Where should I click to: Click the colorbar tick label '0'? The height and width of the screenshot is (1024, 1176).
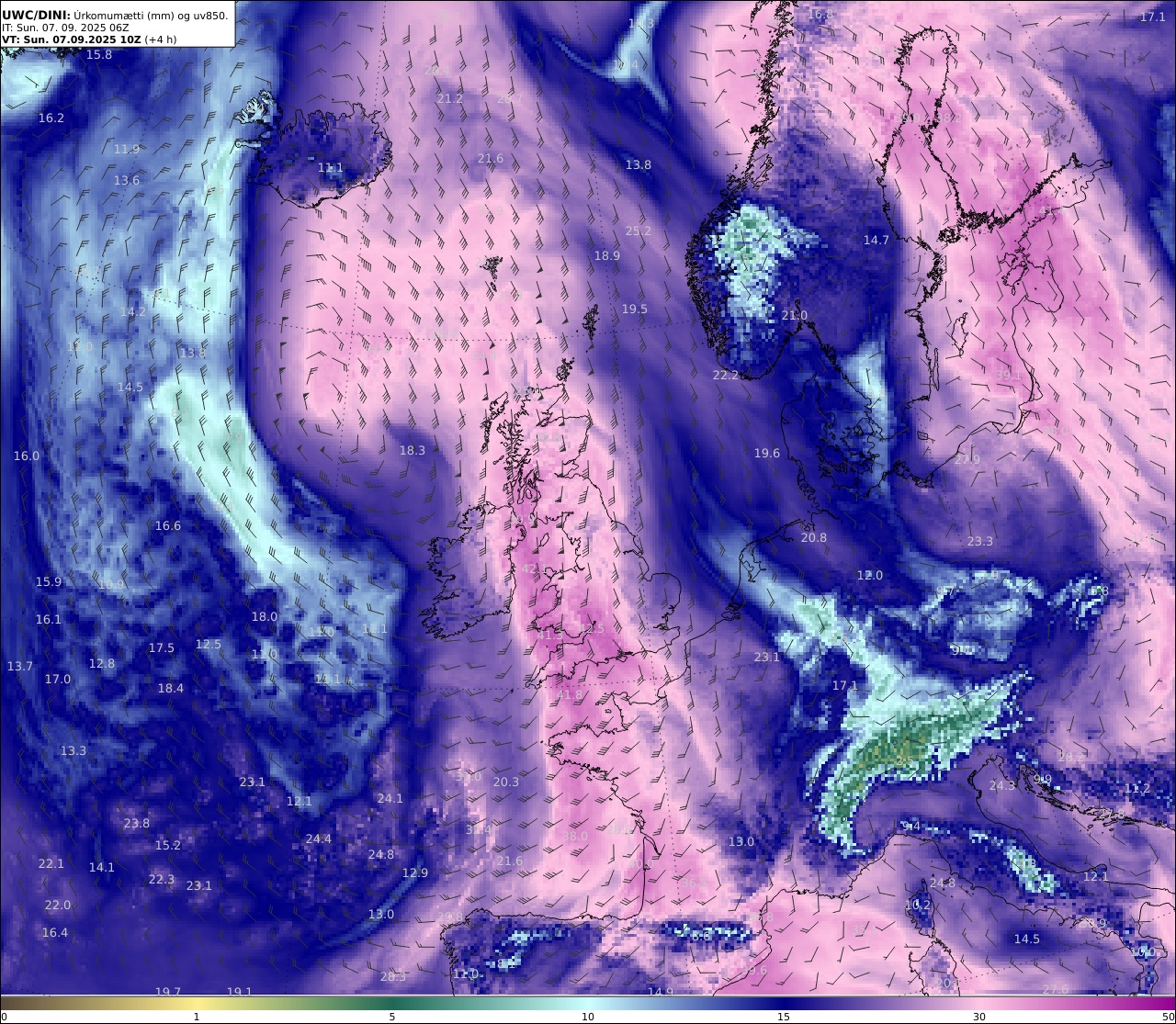pos(3,1017)
